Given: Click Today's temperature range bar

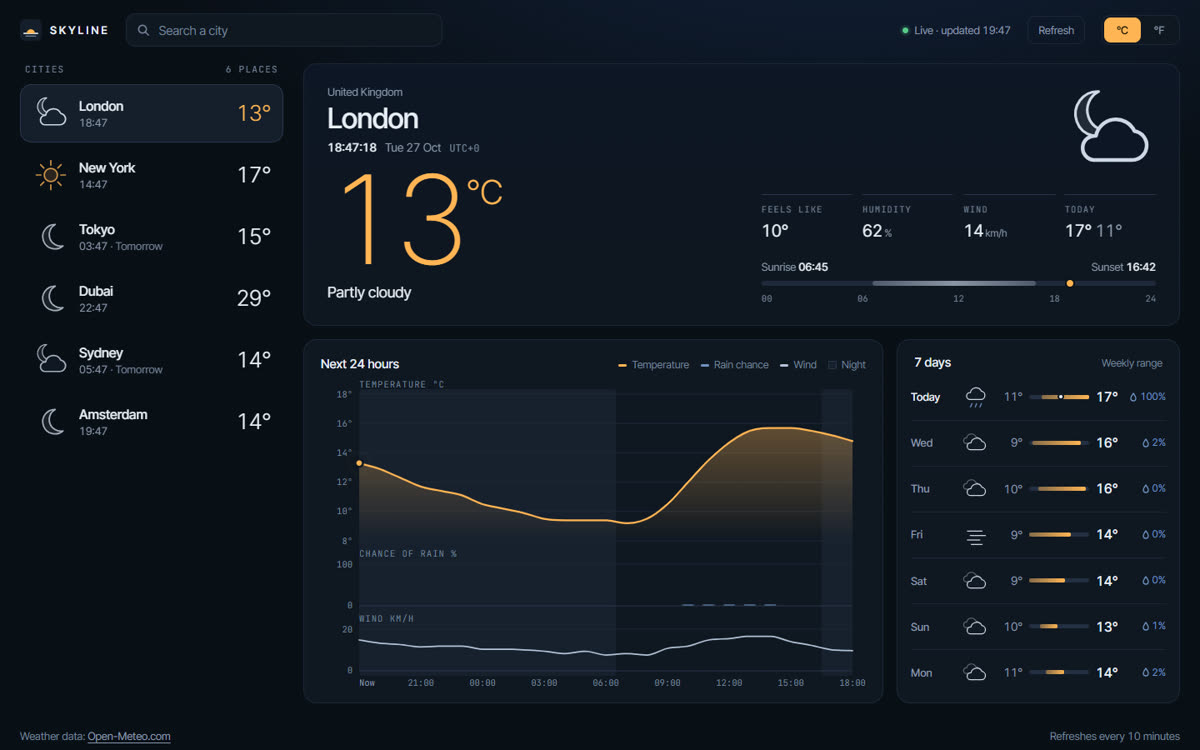Looking at the screenshot, I should [x=1059, y=397].
